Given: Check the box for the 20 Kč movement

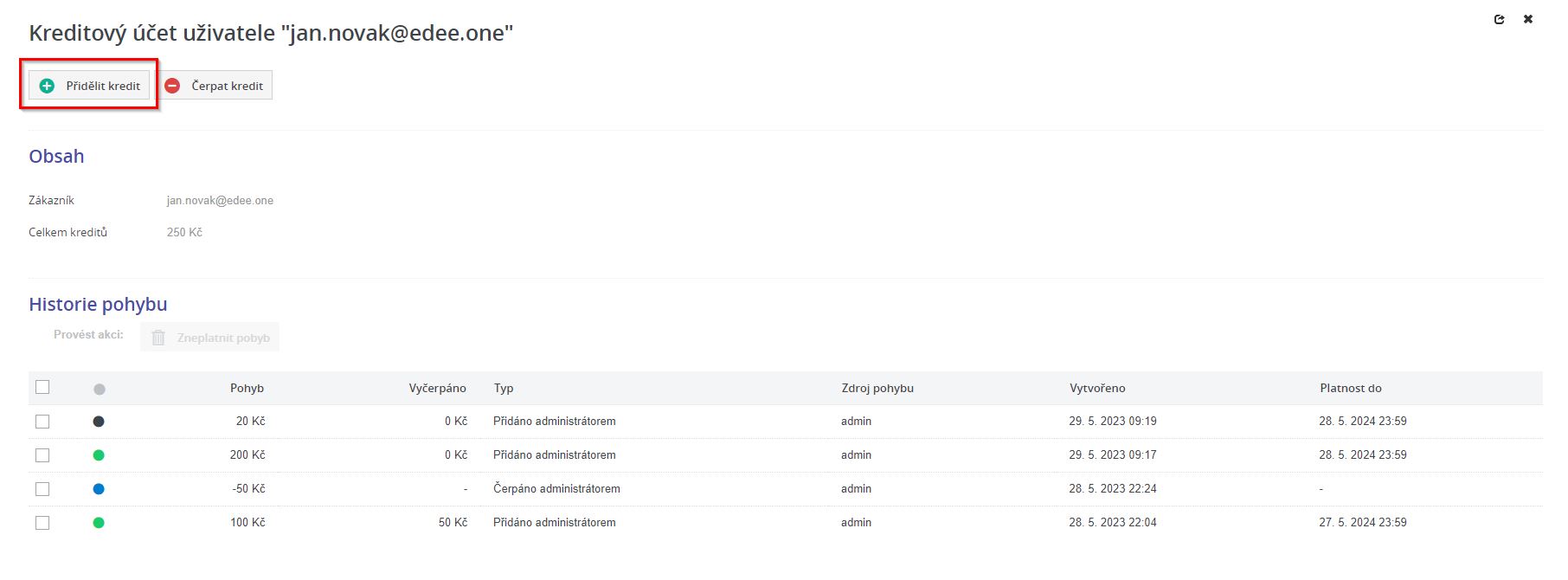Looking at the screenshot, I should tap(42, 422).
